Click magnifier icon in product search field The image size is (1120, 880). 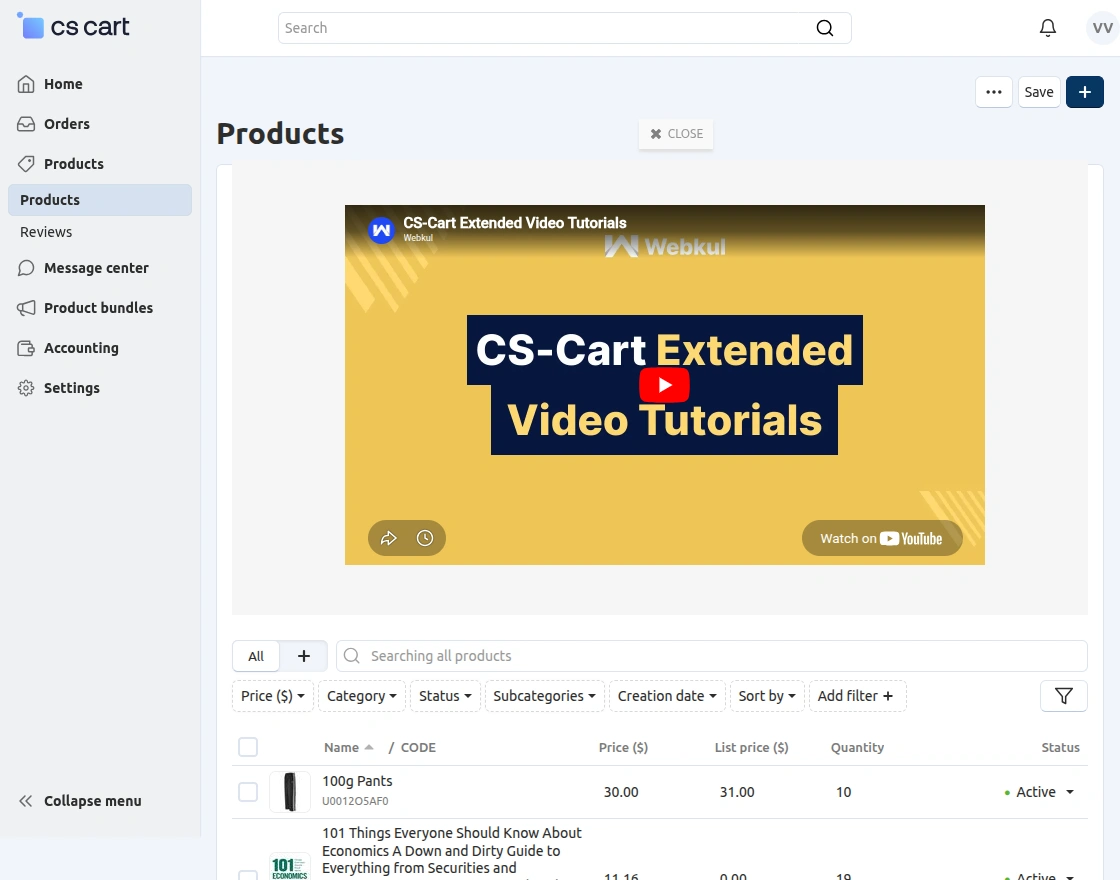pyautogui.click(x=351, y=656)
